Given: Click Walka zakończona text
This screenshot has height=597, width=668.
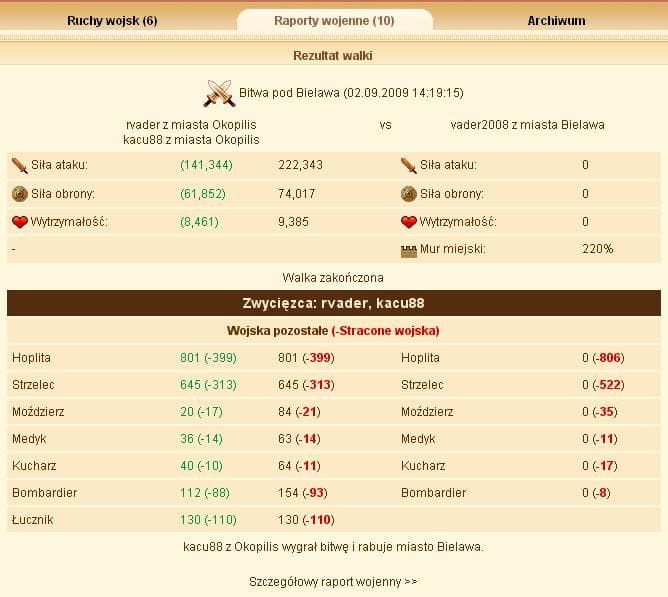Looking at the screenshot, I should pyautogui.click(x=333, y=278).
